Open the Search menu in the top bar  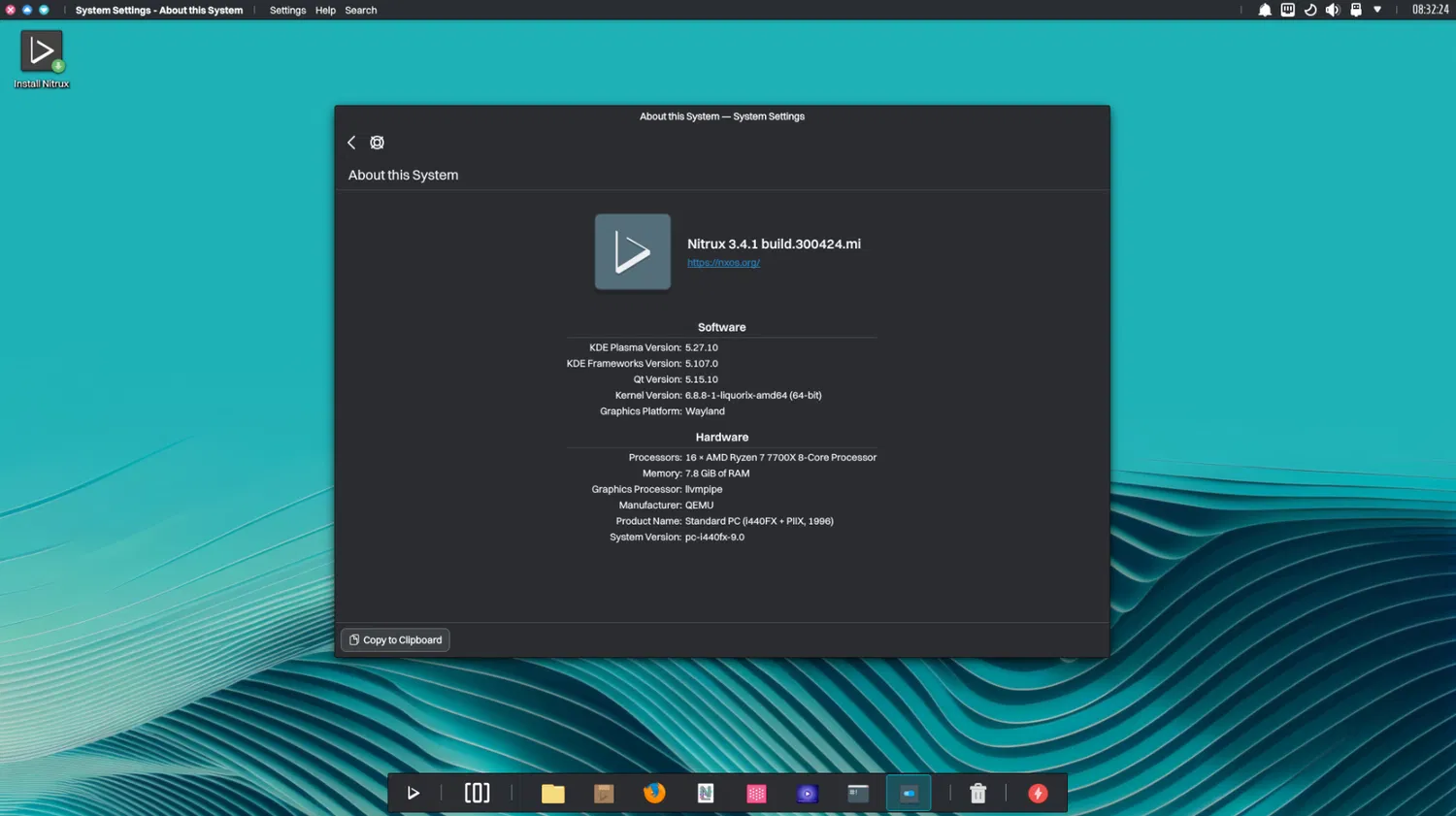point(361,11)
